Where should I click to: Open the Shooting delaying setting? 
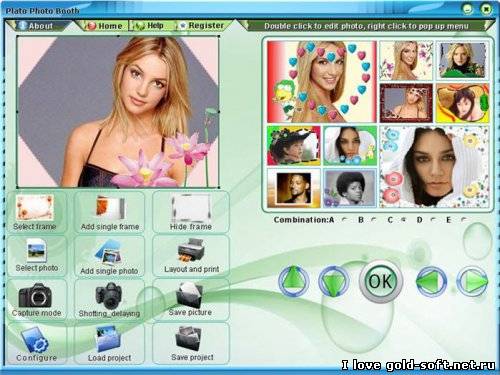(x=110, y=299)
